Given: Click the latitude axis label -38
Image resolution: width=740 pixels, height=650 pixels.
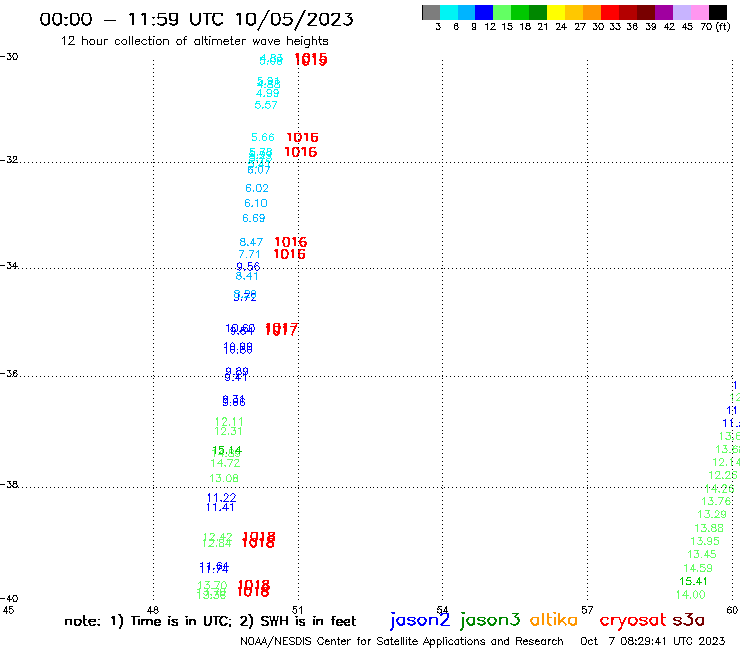Looking at the screenshot, I should (x=9, y=485).
